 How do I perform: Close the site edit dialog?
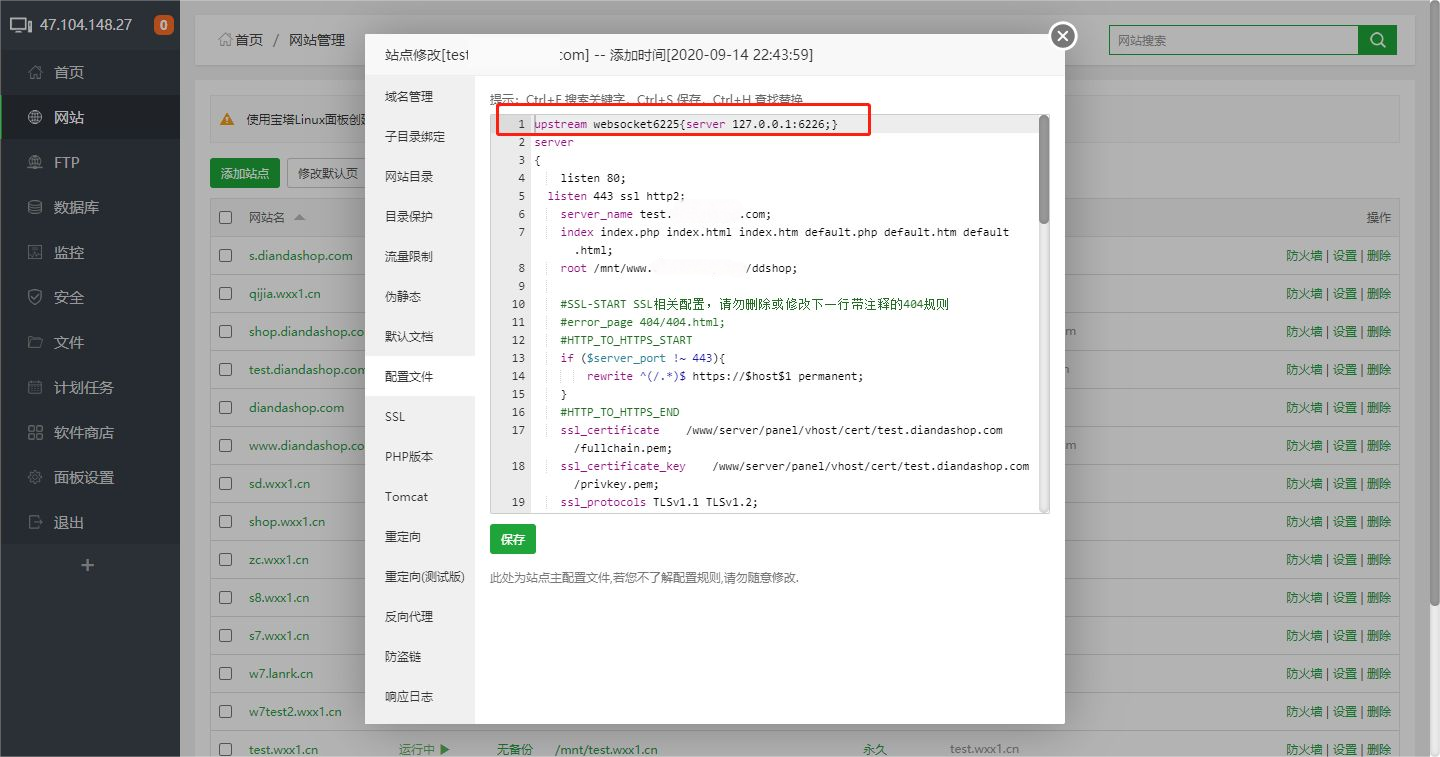[1062, 37]
